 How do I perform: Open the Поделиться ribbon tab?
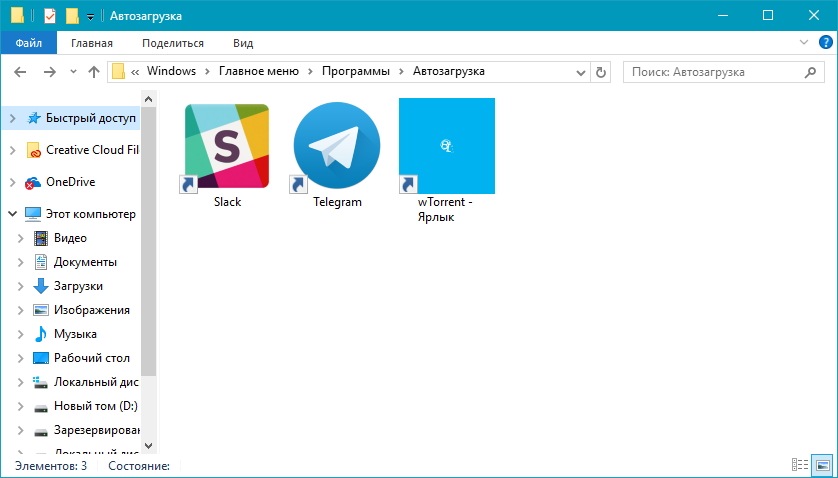[x=173, y=43]
